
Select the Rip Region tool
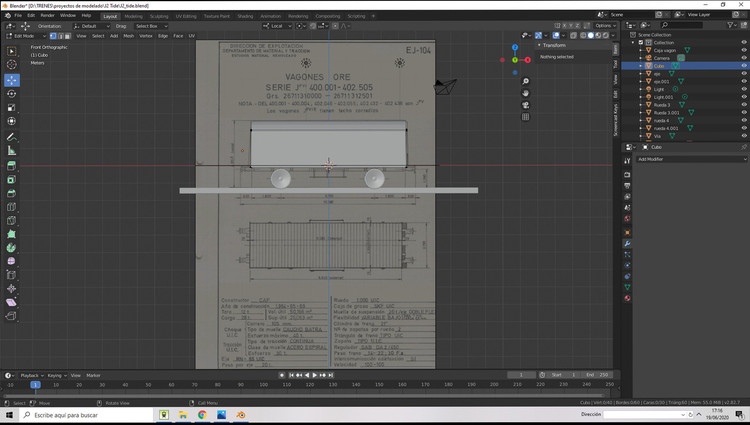pyautogui.click(x=12, y=316)
